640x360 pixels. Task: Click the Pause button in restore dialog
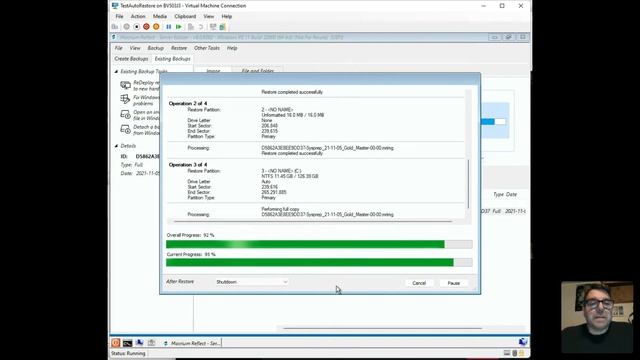pos(453,283)
